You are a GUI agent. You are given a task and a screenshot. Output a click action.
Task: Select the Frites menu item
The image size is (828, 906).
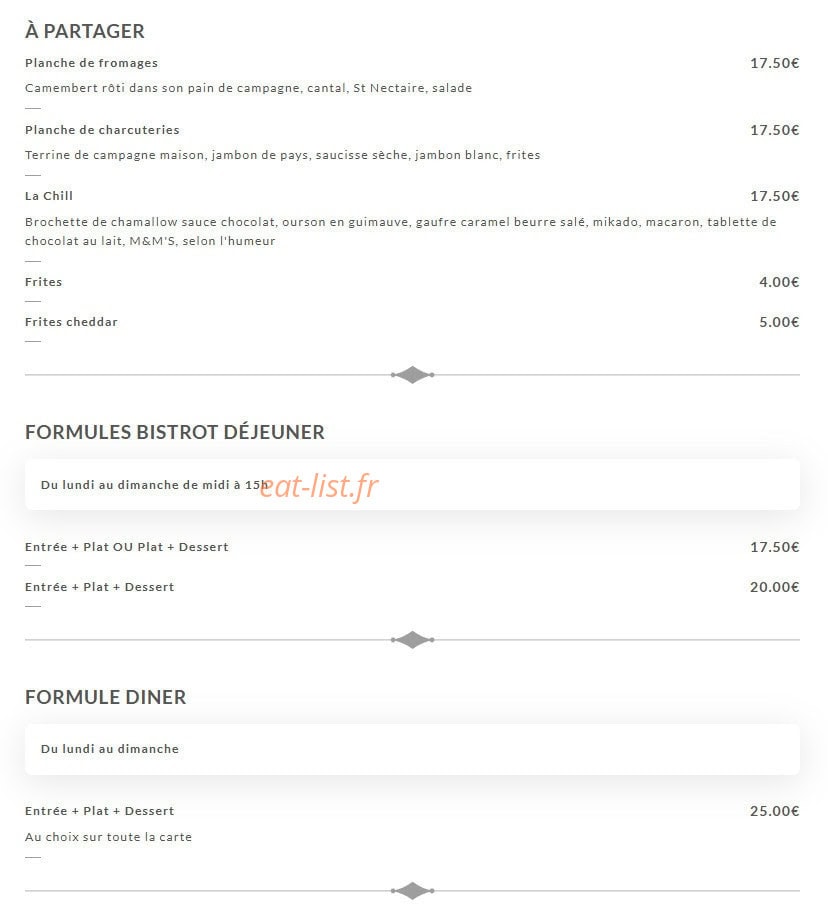43,282
